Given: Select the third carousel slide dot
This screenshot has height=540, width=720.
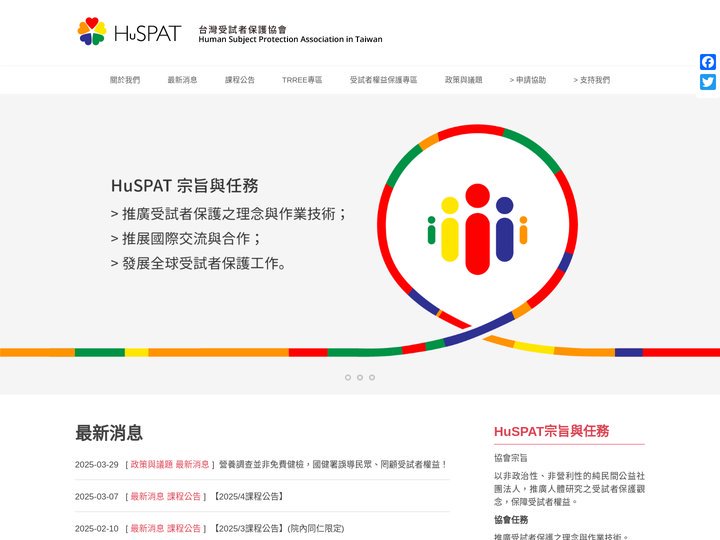Looking at the screenshot, I should point(372,377).
